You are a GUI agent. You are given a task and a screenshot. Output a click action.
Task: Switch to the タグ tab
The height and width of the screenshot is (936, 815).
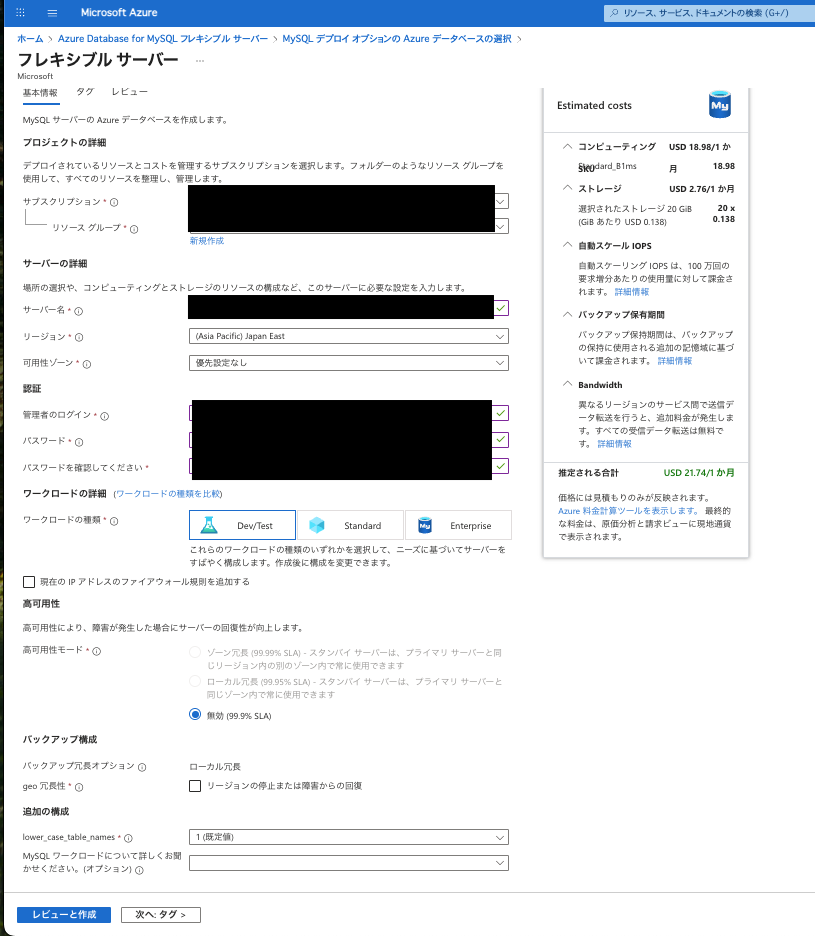click(x=84, y=90)
